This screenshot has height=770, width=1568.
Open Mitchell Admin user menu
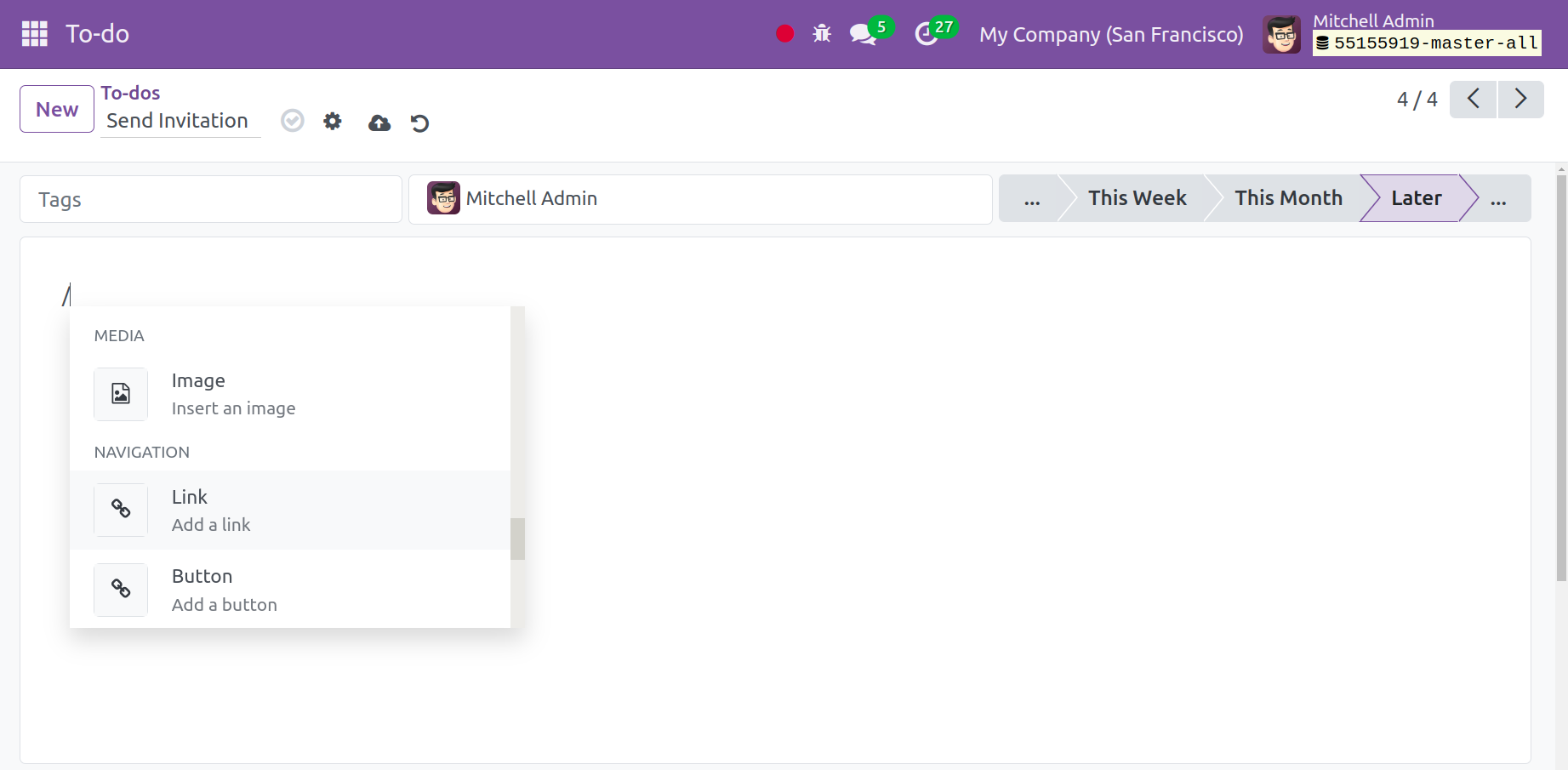(x=1402, y=35)
